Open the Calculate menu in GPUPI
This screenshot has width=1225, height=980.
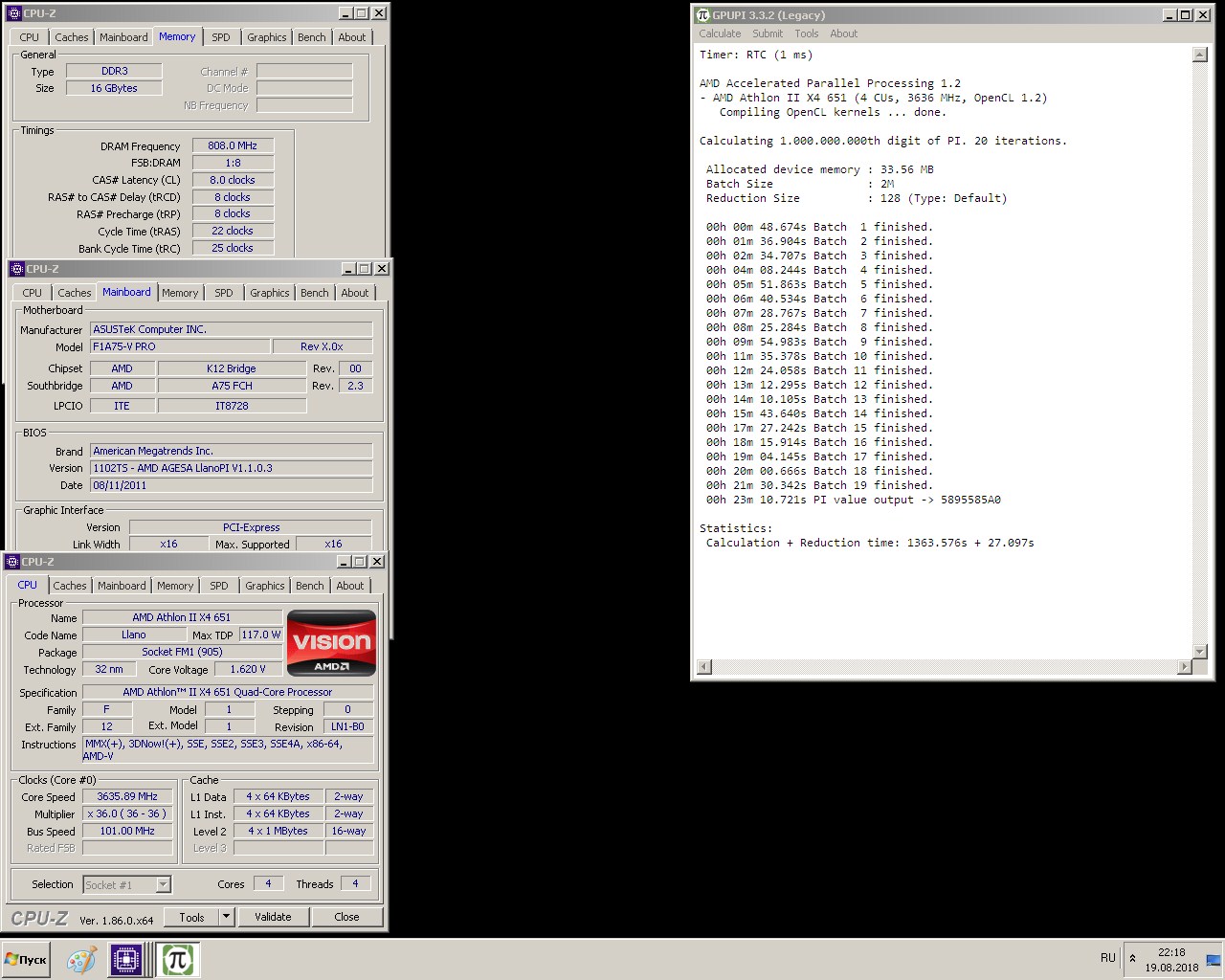[720, 33]
